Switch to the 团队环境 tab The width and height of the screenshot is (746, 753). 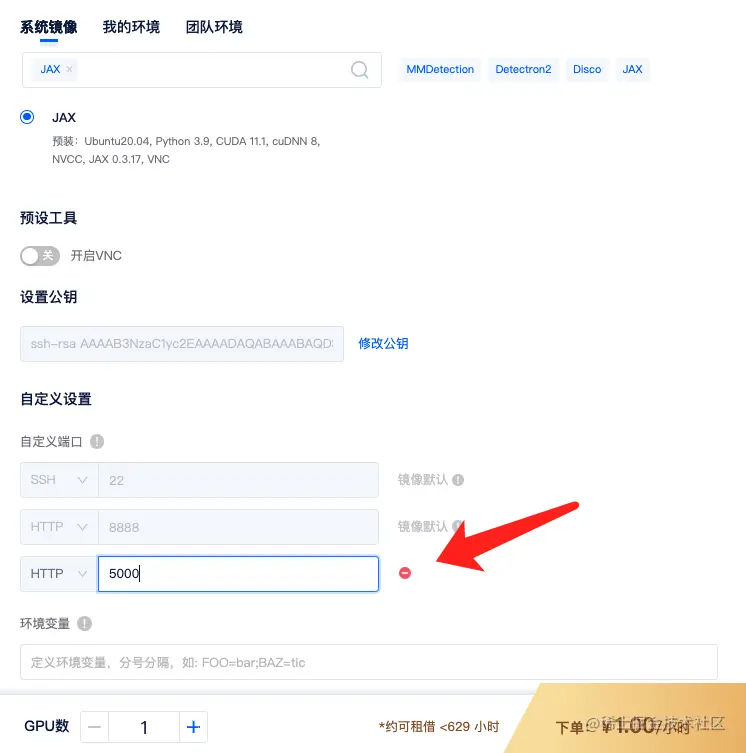[214, 27]
